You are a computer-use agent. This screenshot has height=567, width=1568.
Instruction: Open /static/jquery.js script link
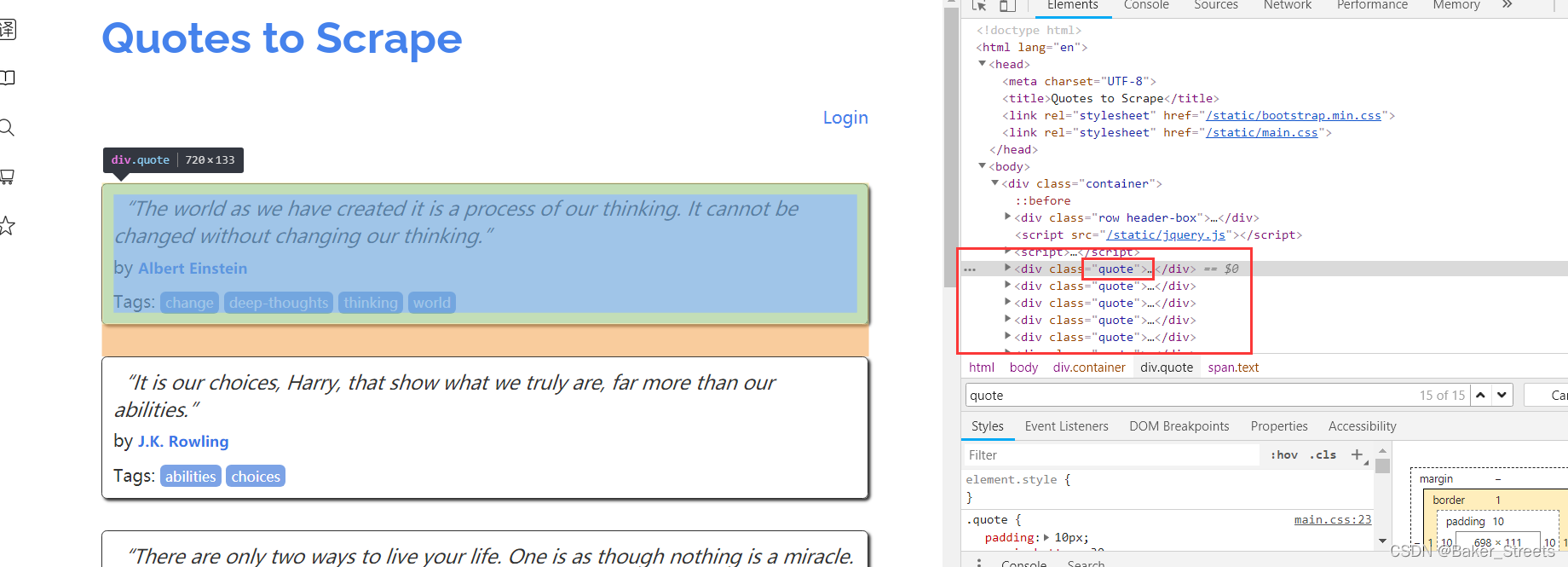click(x=1167, y=234)
